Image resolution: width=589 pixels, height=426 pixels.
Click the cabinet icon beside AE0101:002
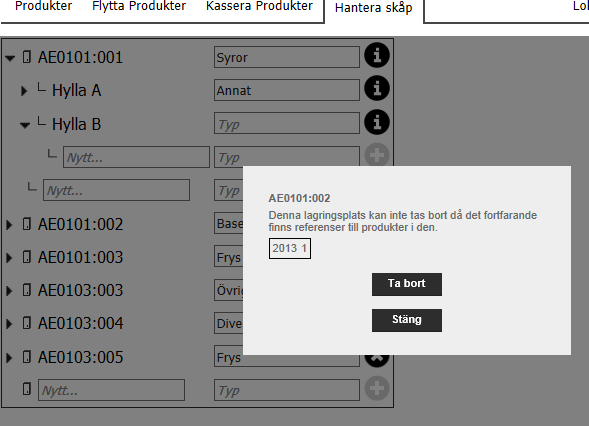point(27,224)
